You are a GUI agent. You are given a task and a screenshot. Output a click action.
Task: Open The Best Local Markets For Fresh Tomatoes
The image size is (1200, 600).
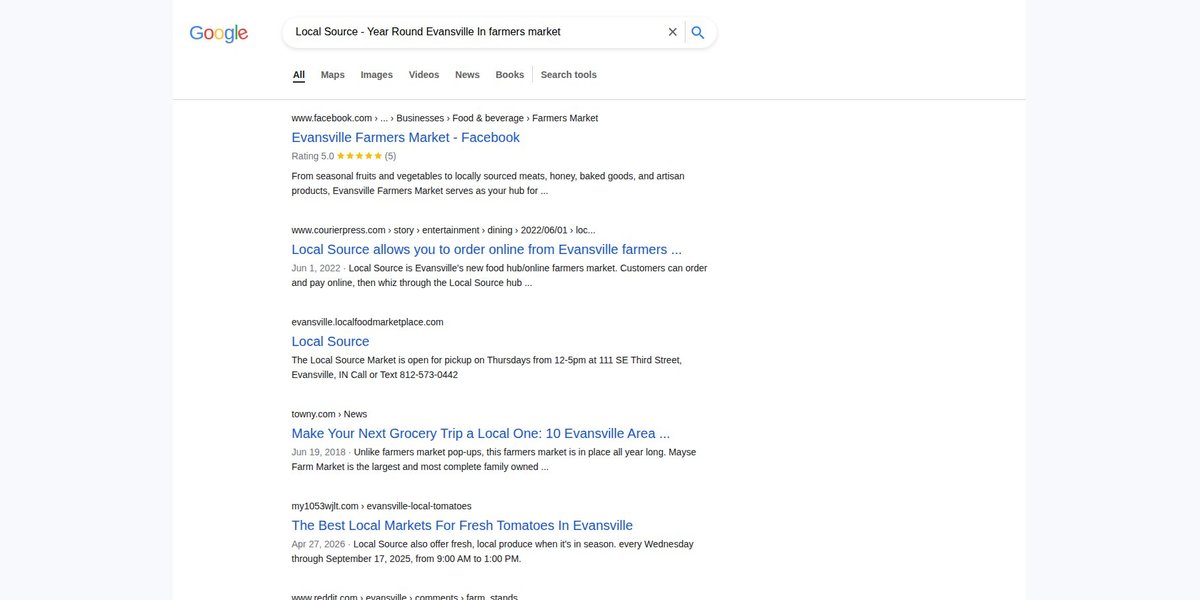click(x=462, y=525)
